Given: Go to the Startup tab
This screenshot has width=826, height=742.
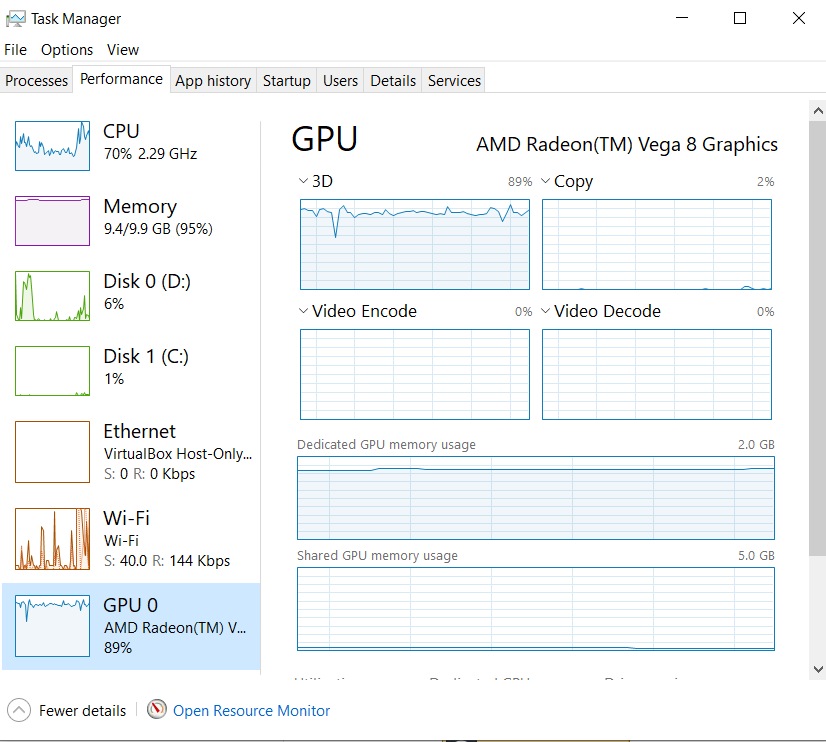Looking at the screenshot, I should tap(287, 81).
